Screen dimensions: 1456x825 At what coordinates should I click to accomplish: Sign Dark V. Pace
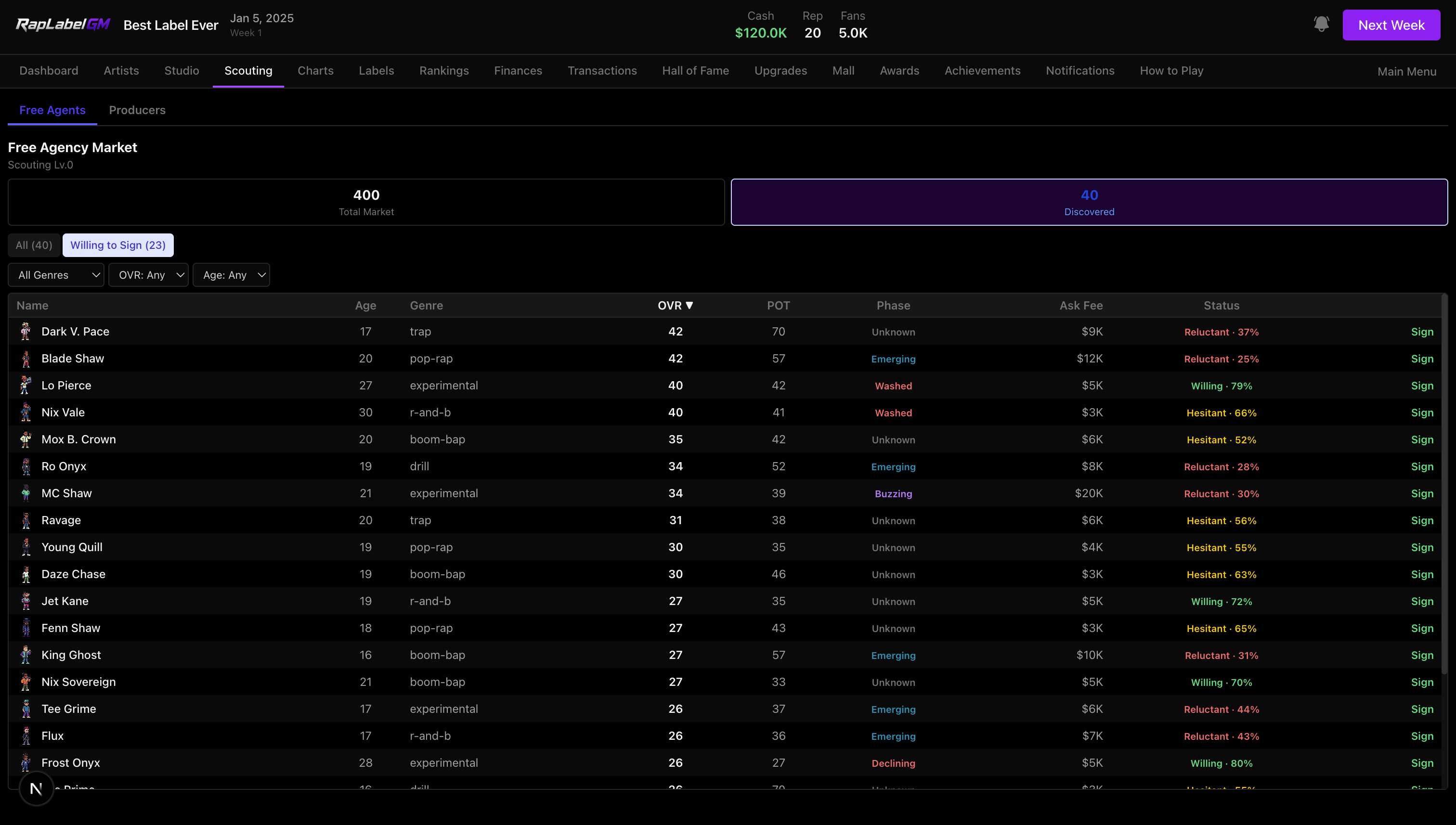(x=1421, y=332)
